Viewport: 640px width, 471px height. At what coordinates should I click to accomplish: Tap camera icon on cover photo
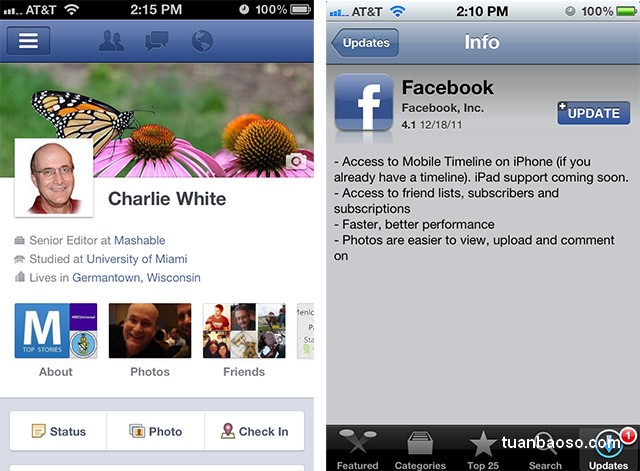pyautogui.click(x=296, y=161)
